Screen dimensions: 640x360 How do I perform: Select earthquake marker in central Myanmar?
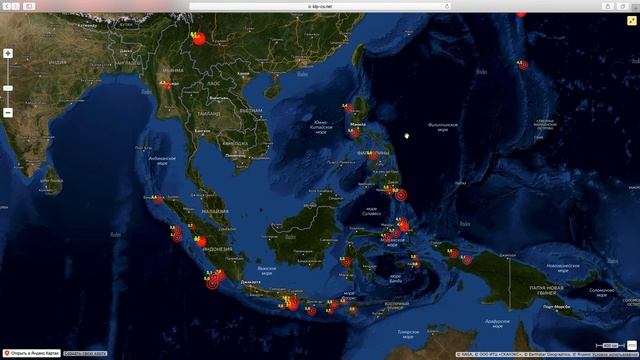(167, 85)
